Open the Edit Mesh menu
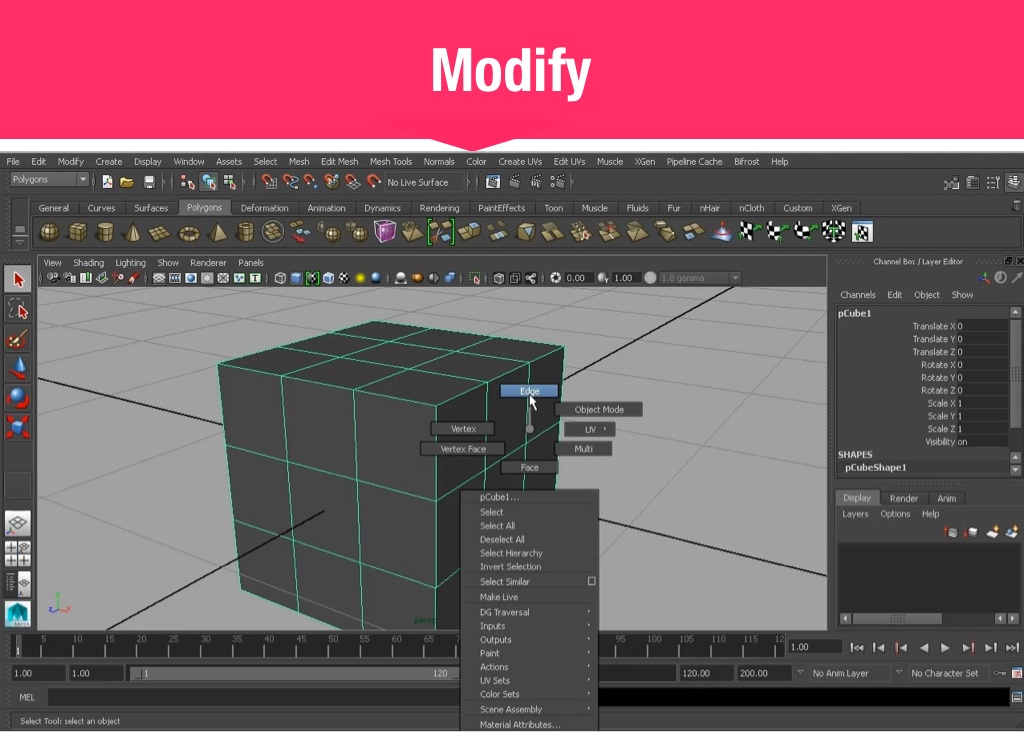 [x=339, y=161]
